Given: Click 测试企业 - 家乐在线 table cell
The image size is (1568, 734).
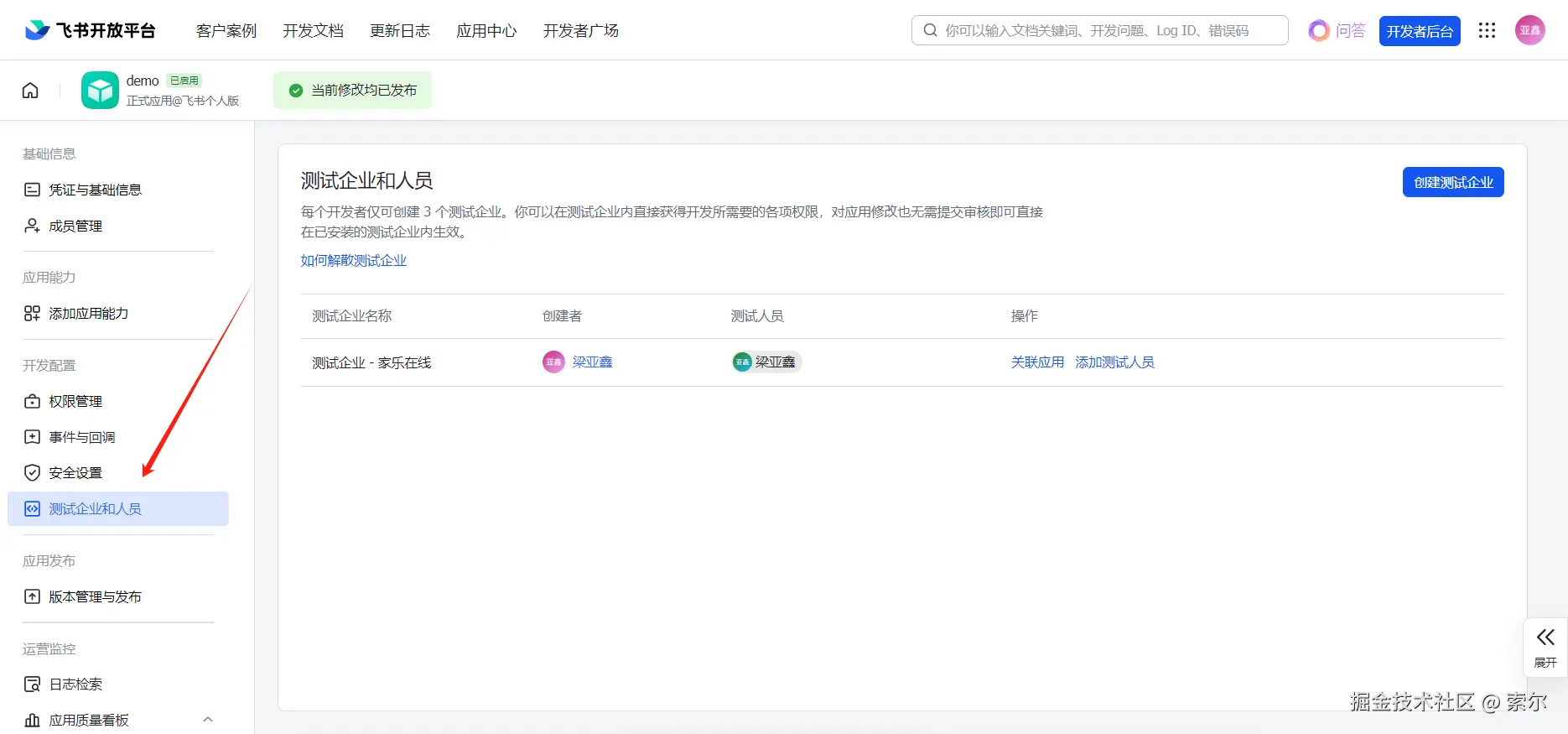Looking at the screenshot, I should (371, 362).
